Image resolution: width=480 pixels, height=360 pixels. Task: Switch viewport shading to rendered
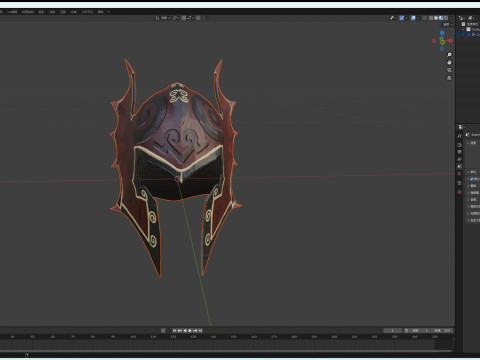(446, 18)
